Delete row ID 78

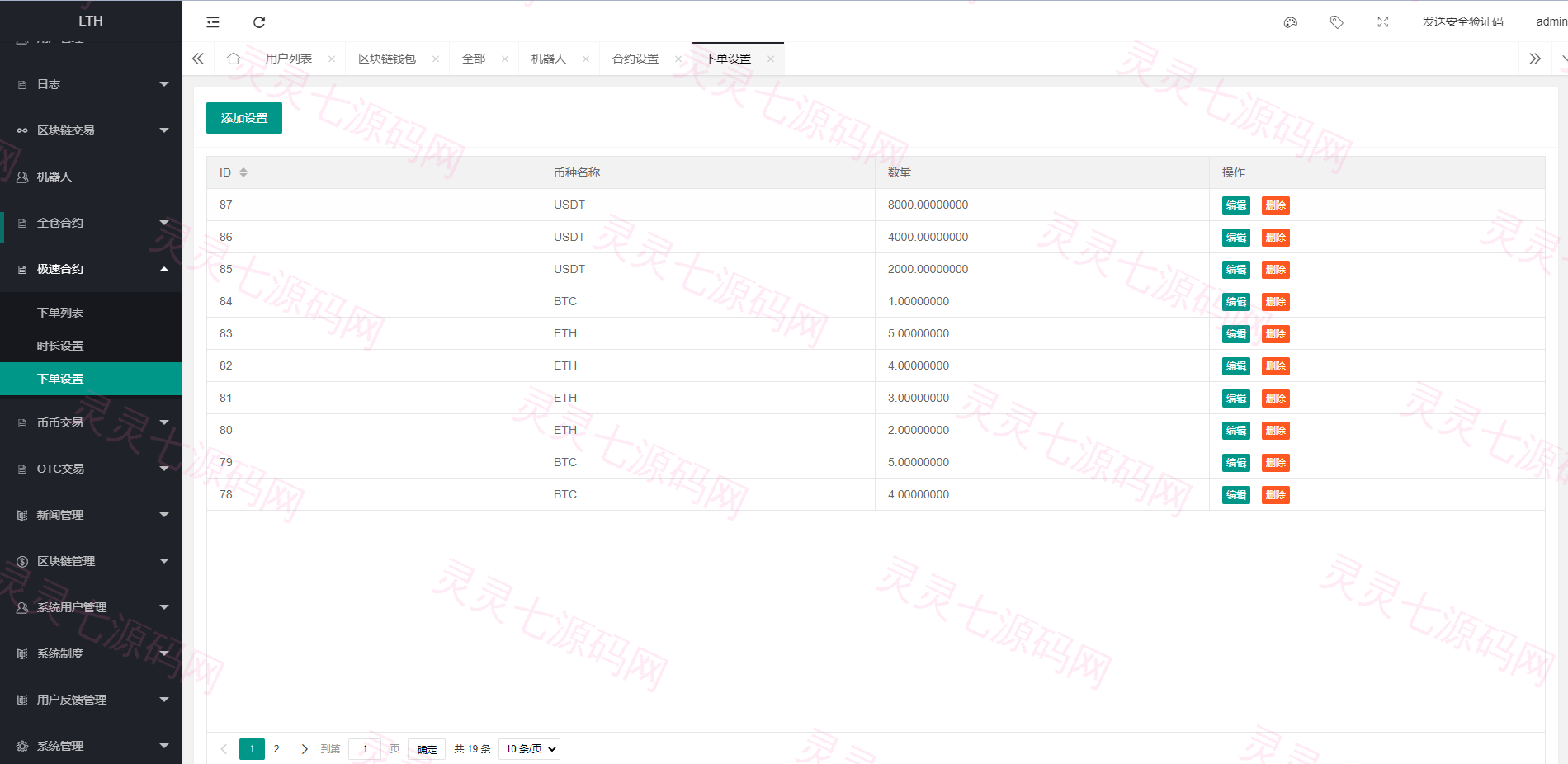(1276, 495)
